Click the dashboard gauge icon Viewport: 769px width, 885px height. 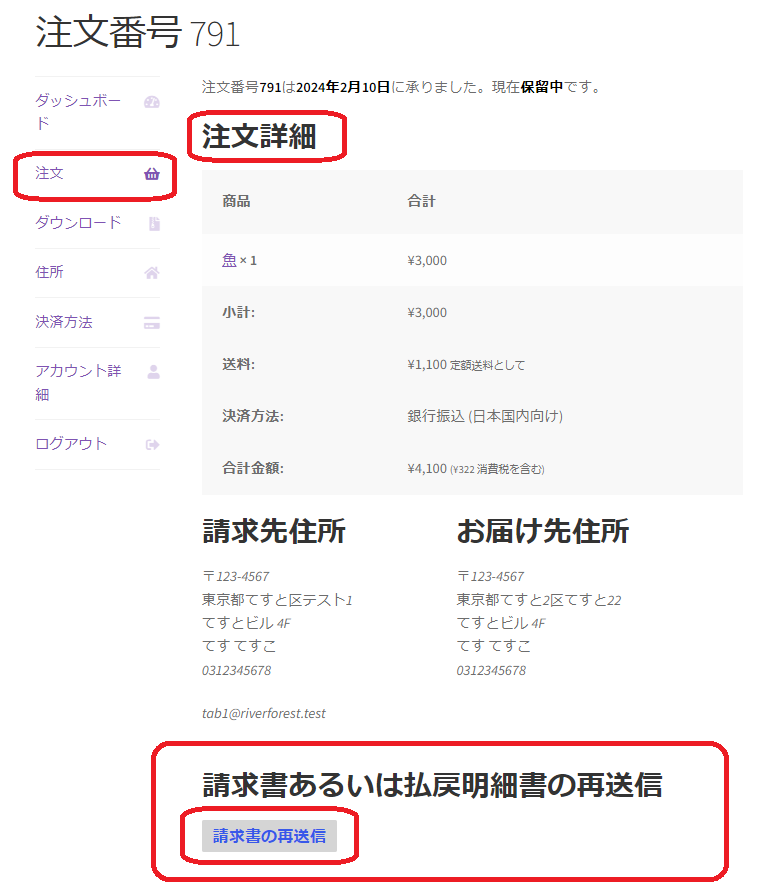tap(152, 102)
